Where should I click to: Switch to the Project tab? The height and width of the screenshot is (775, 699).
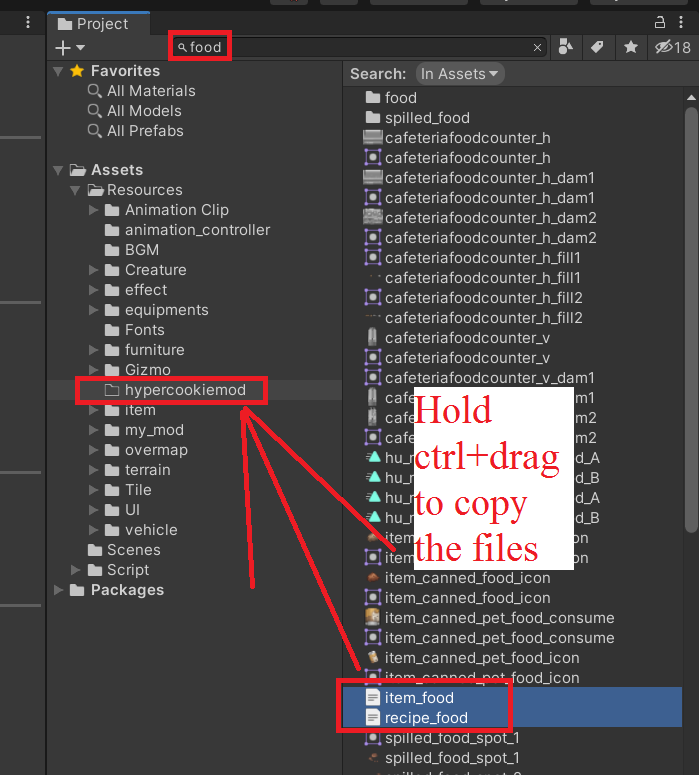click(x=98, y=24)
